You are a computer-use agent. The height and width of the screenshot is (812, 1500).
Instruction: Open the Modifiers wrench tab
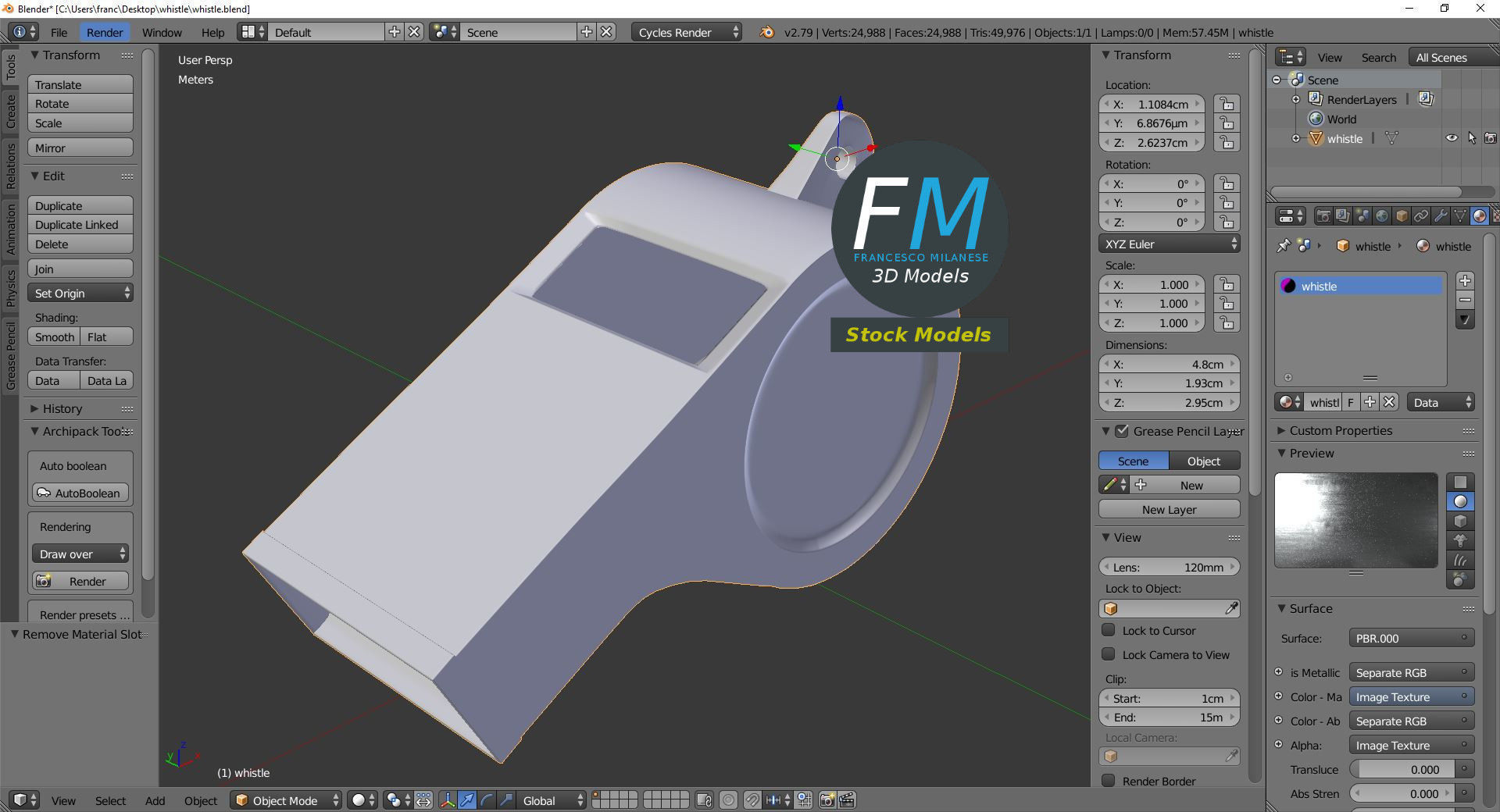click(x=1441, y=216)
